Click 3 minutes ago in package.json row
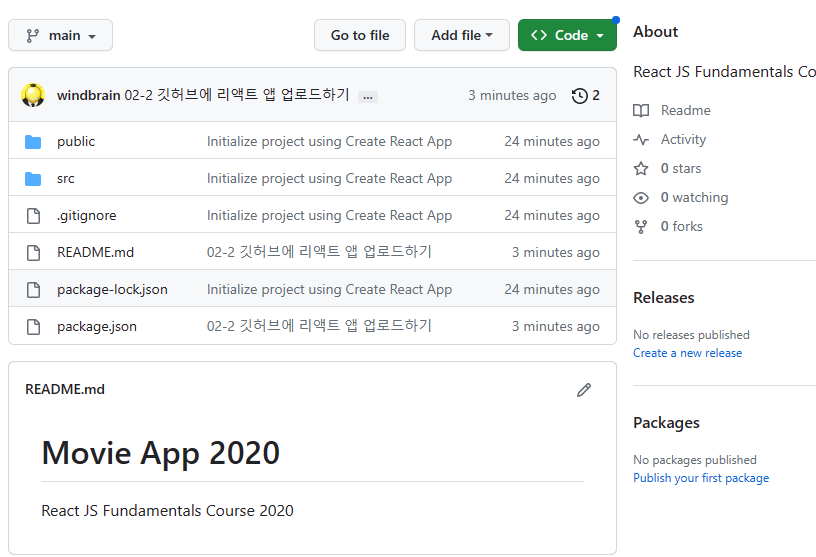Image resolution: width=816 pixels, height=557 pixels. [556, 326]
